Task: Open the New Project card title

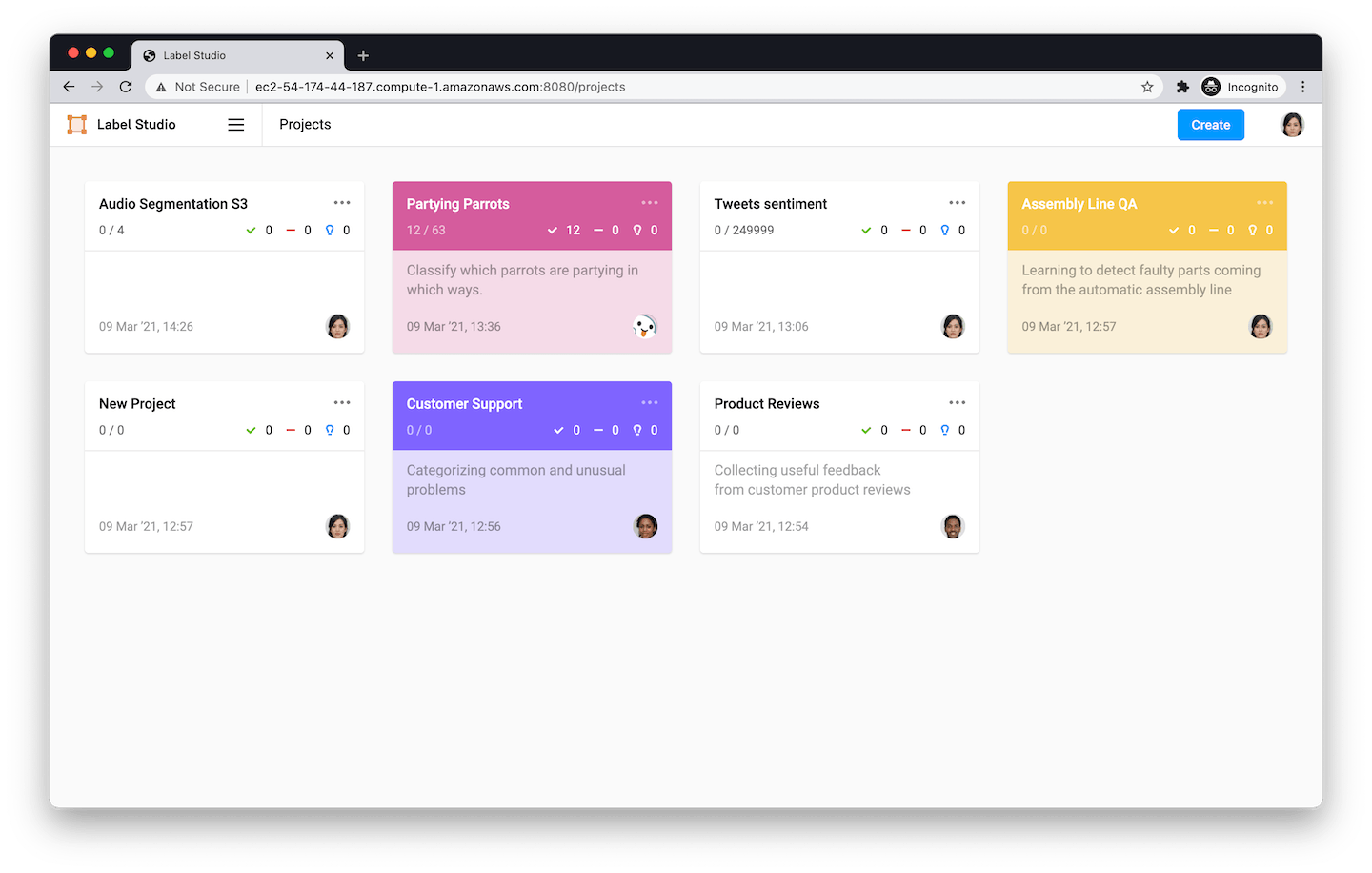Action: pos(137,404)
